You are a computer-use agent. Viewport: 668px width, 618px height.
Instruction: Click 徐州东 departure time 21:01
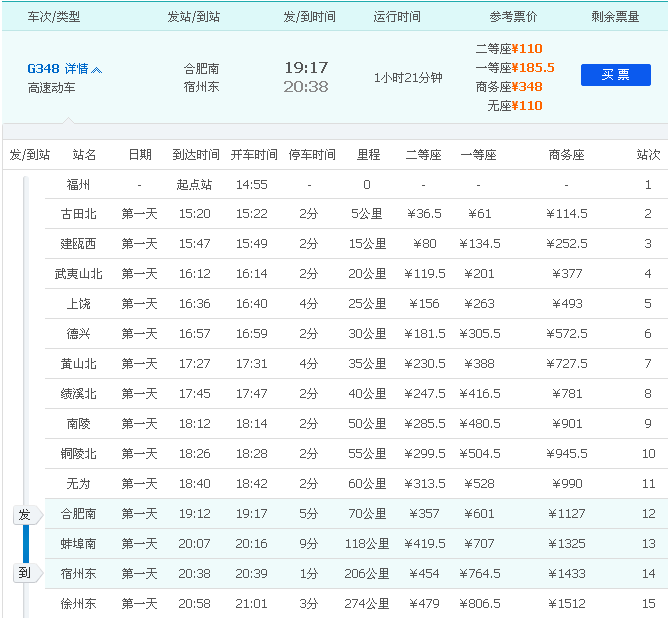[x=251, y=604]
